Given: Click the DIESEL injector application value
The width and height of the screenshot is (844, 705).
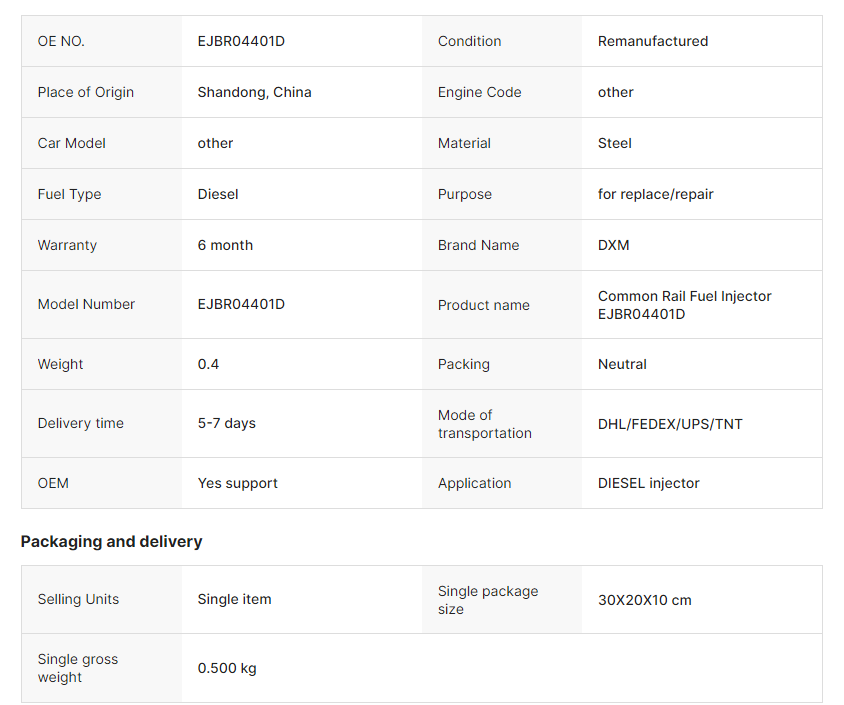Looking at the screenshot, I should (x=648, y=483).
